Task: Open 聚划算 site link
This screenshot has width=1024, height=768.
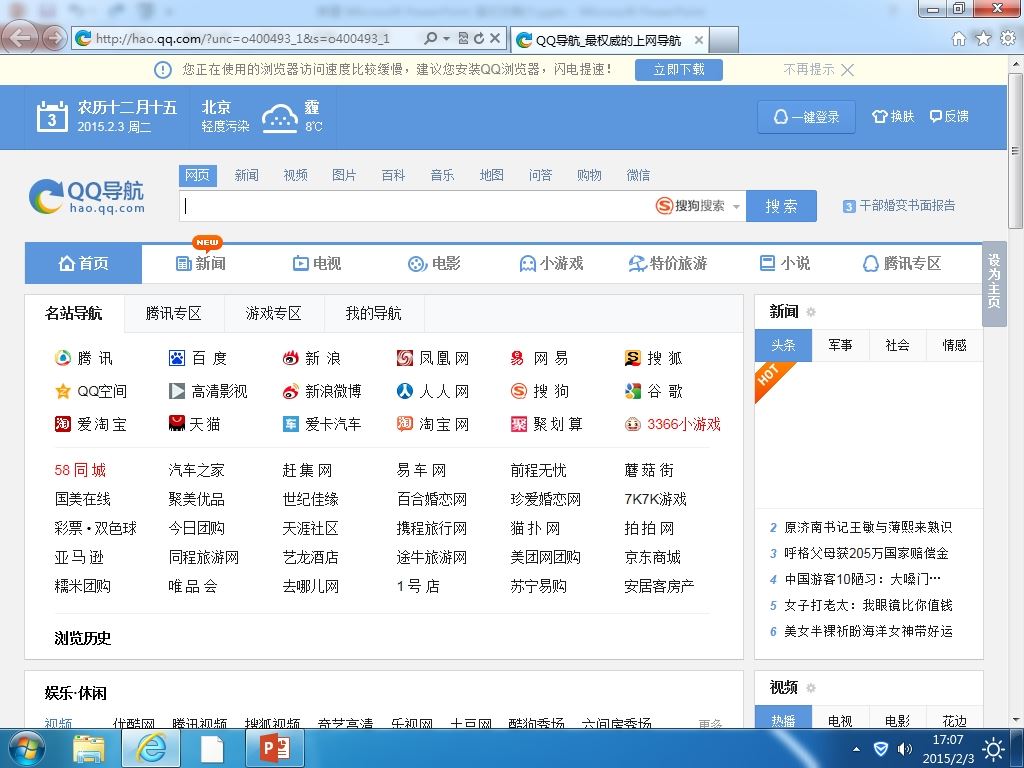Action: (x=547, y=424)
